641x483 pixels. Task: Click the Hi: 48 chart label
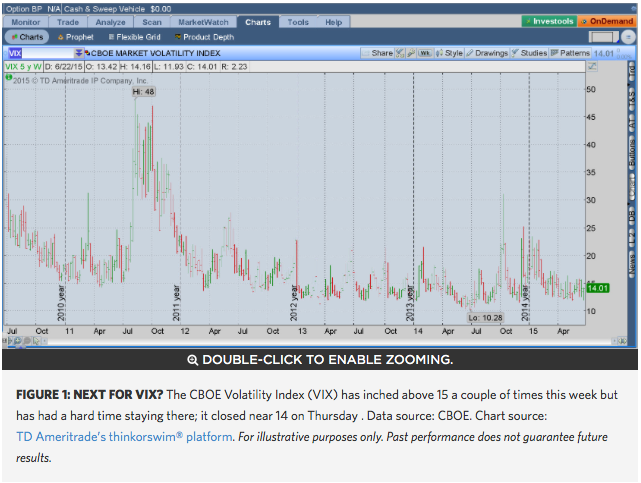[143, 92]
